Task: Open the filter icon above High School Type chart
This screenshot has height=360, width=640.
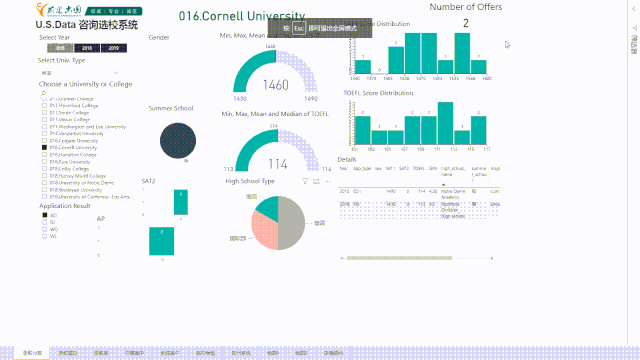Action: click(305, 181)
